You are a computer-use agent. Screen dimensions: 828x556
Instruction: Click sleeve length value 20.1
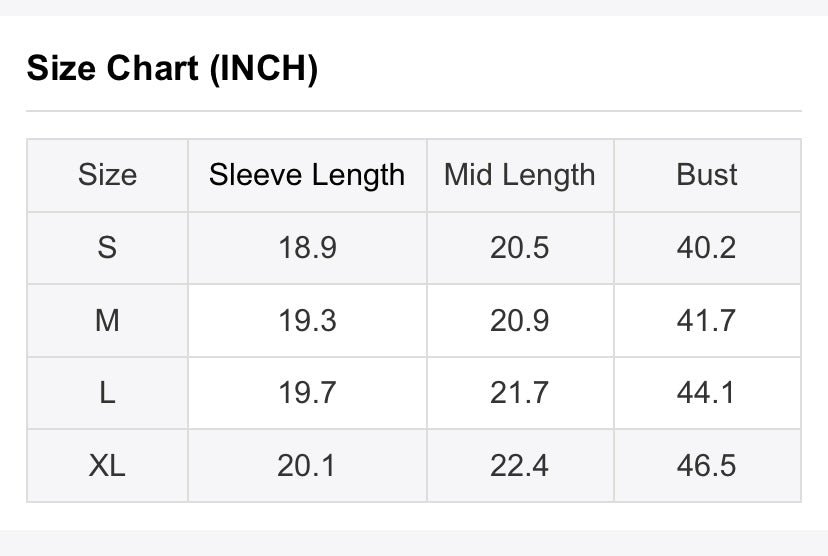[307, 465]
